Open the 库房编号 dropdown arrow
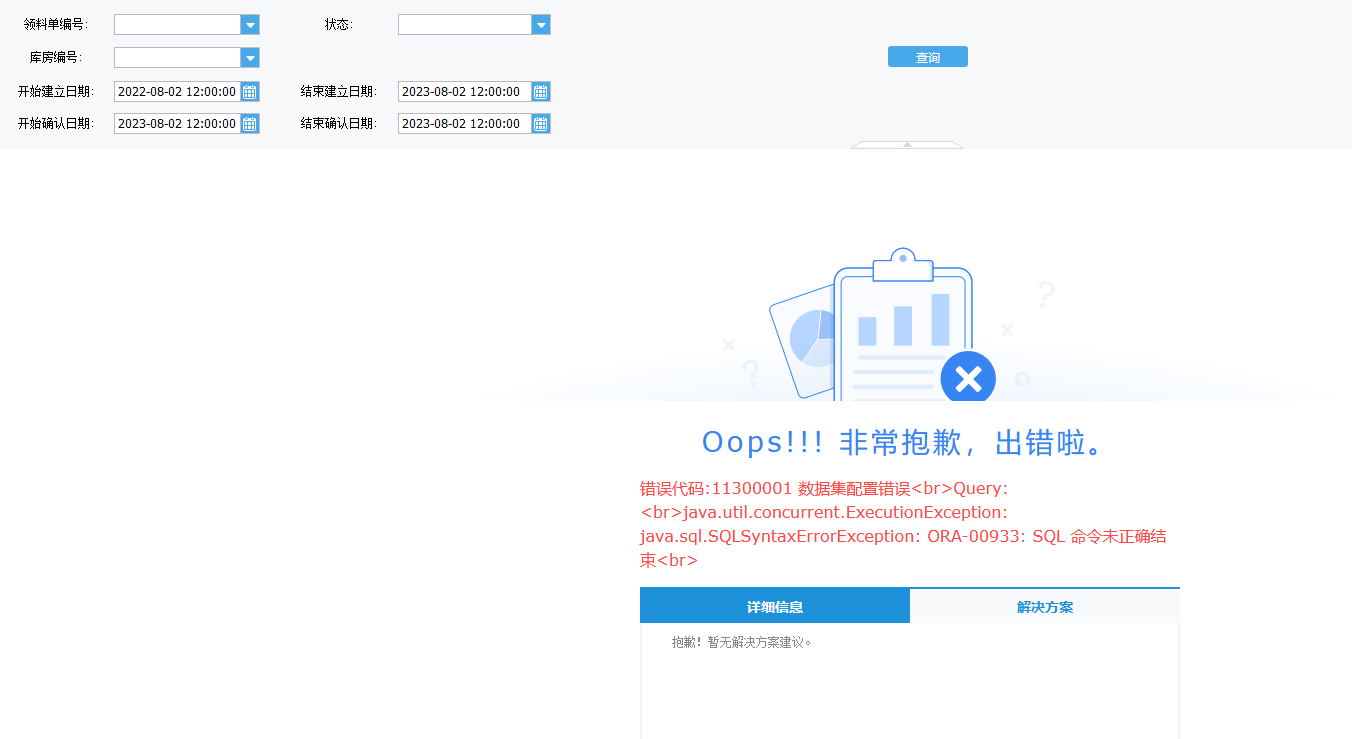The width and height of the screenshot is (1352, 739). (x=250, y=58)
